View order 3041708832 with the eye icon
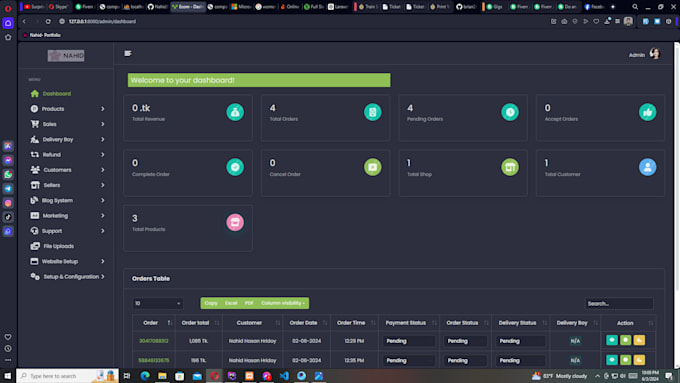Screen dimensions: 680x383 [x=612, y=340]
